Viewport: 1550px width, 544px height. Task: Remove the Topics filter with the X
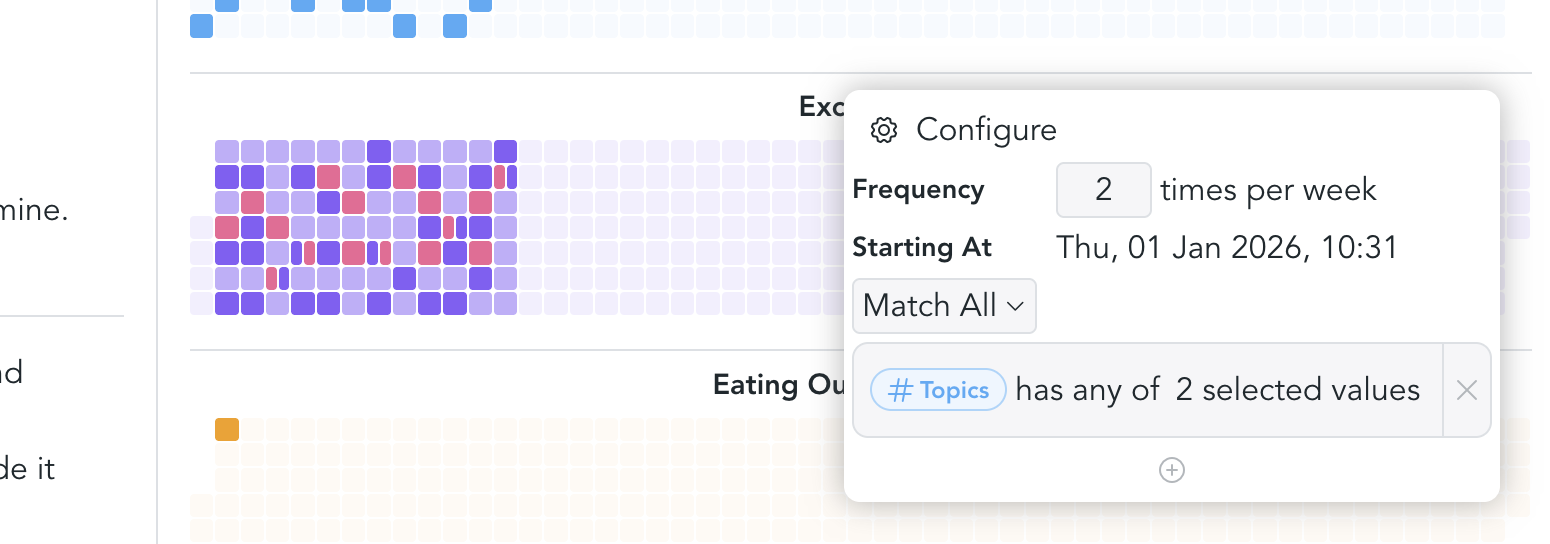pos(1467,390)
